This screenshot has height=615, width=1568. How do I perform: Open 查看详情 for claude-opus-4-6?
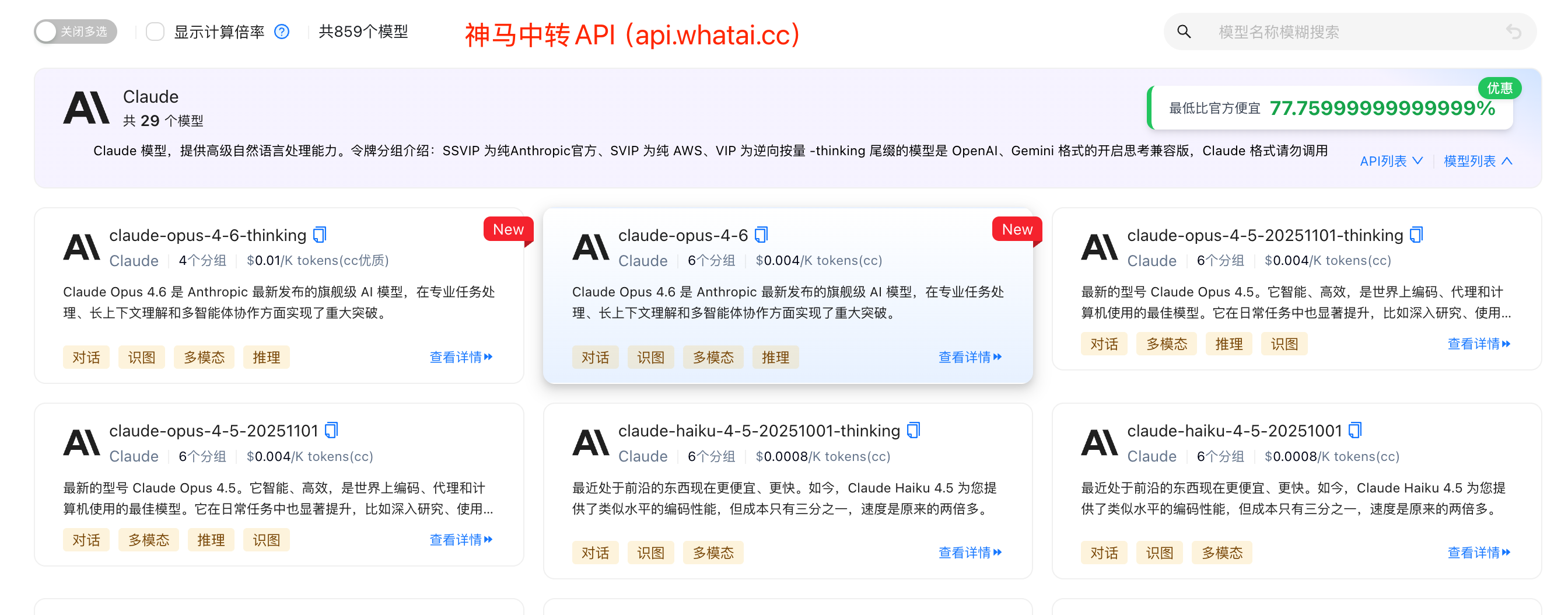tap(970, 357)
